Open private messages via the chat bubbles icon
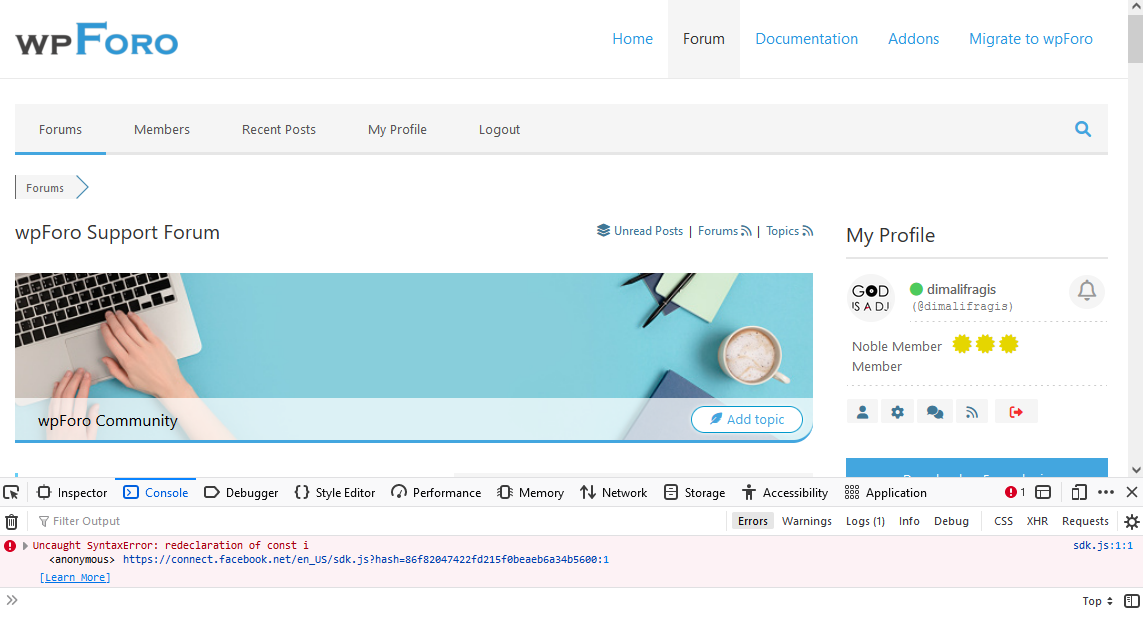This screenshot has width=1143, height=624. [x=934, y=411]
